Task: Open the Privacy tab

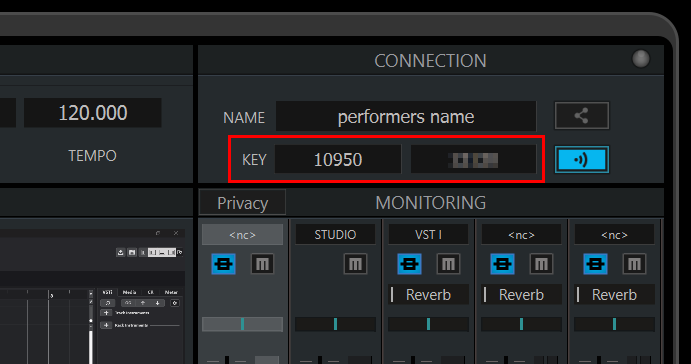Action: (x=242, y=203)
